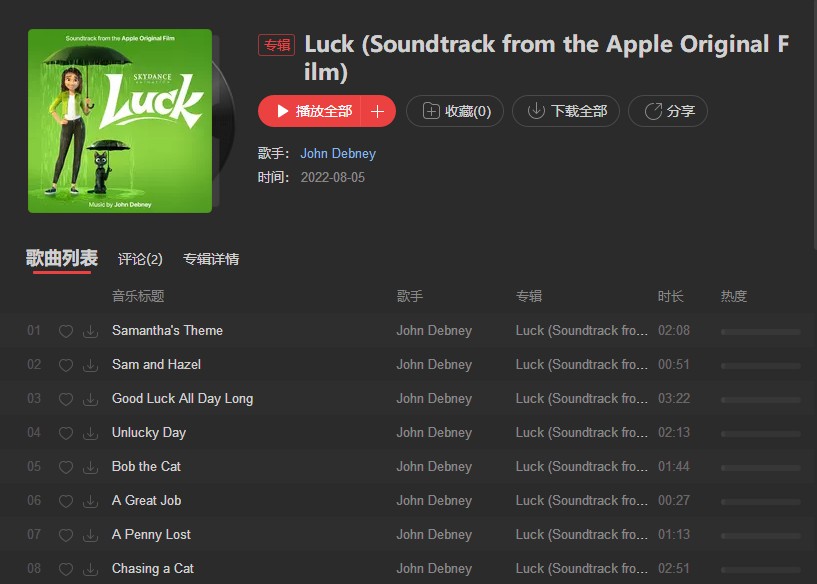Open the album link in the Unlucky Day row
This screenshot has width=817, height=584.
[581, 432]
